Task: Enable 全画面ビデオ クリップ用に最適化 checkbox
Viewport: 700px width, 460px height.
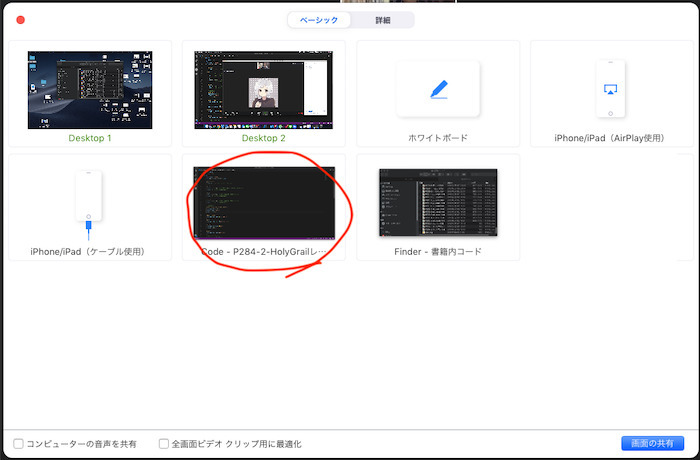Action: point(164,443)
